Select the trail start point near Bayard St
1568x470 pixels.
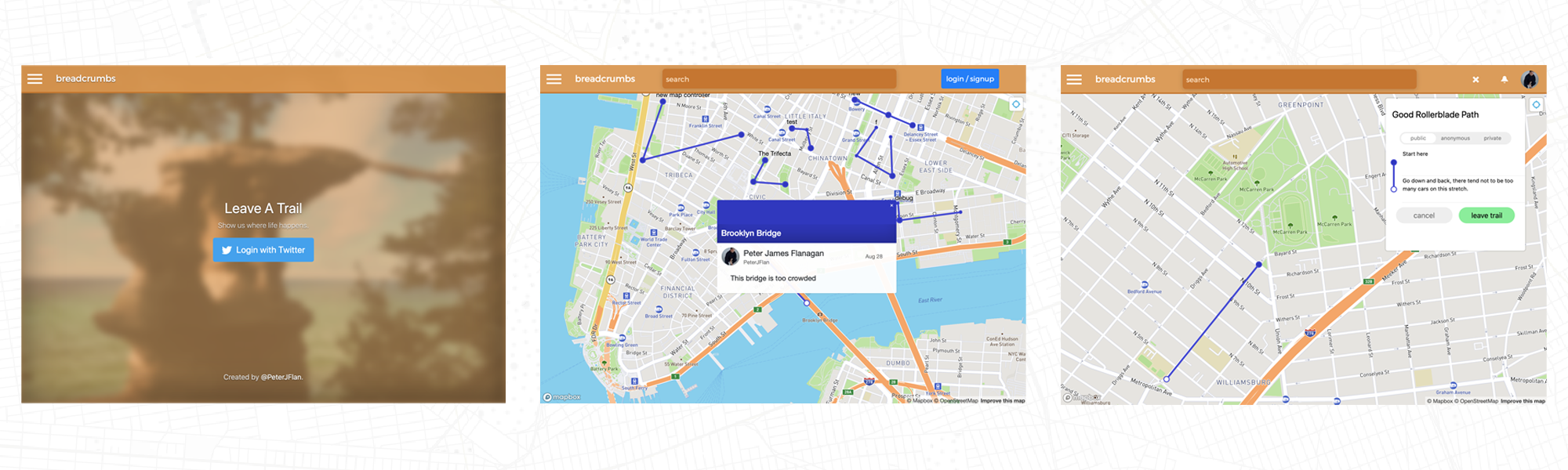click(1259, 265)
